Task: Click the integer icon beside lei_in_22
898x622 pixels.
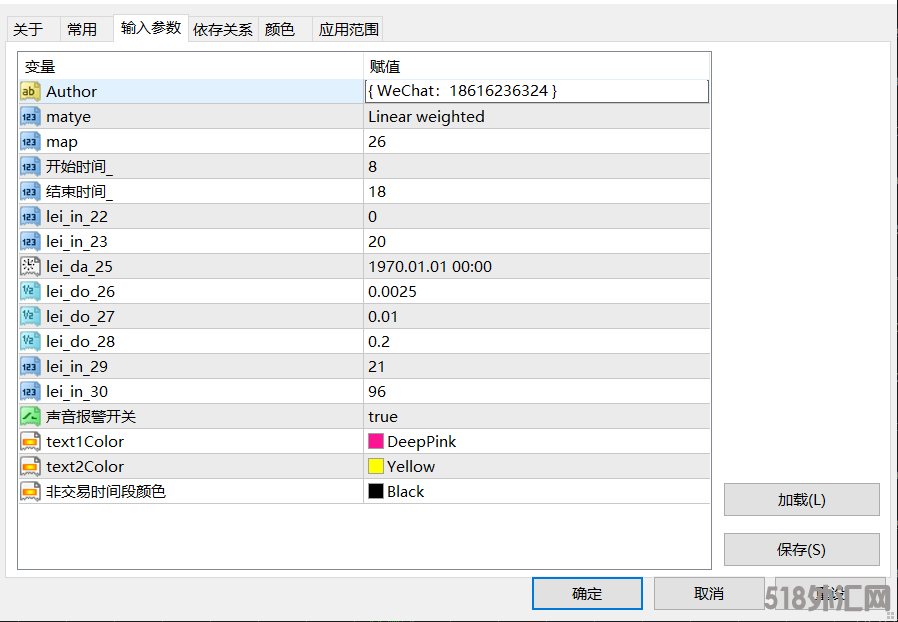Action: 30,216
